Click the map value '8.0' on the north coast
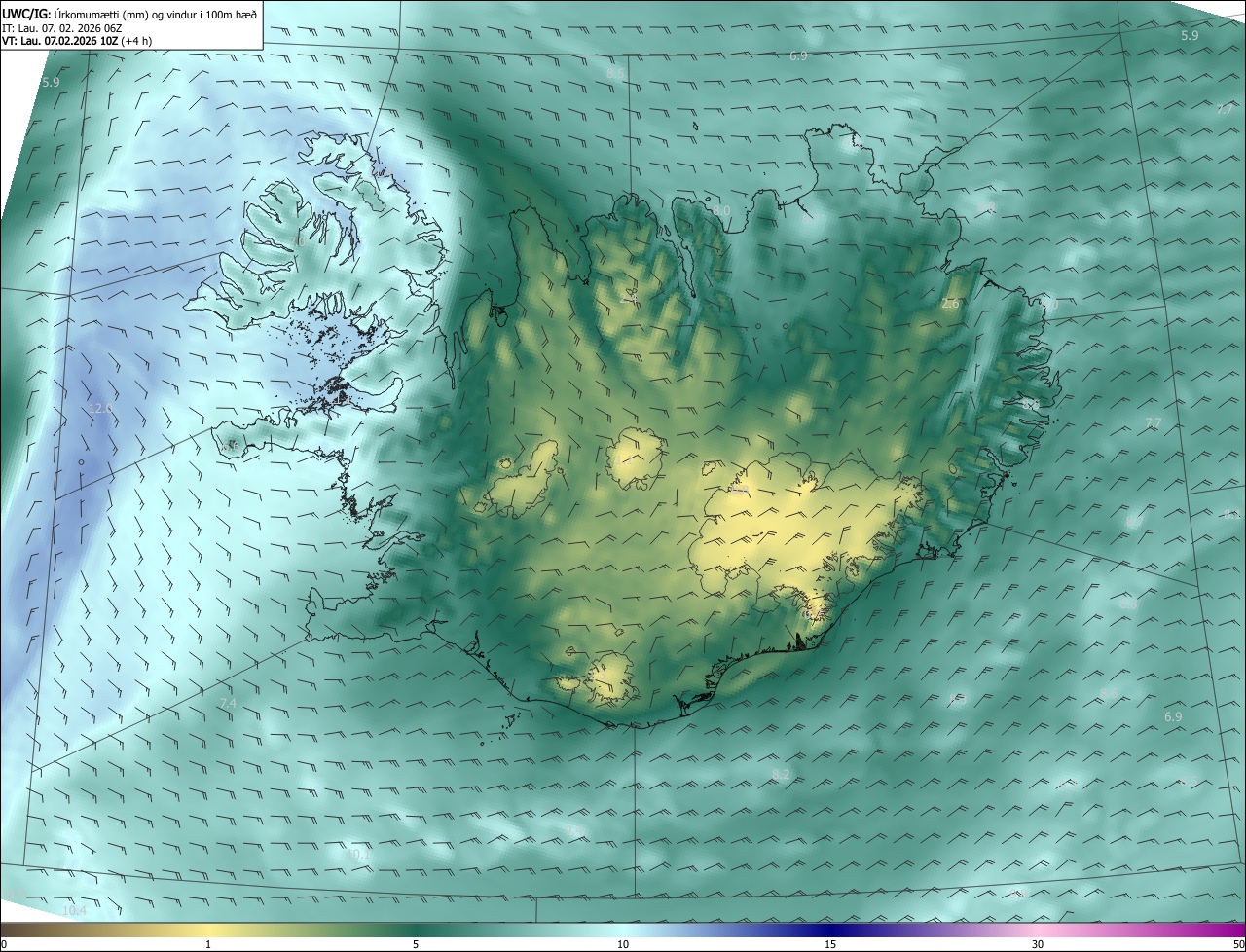Viewport: 1246px width, 952px height. click(721, 210)
